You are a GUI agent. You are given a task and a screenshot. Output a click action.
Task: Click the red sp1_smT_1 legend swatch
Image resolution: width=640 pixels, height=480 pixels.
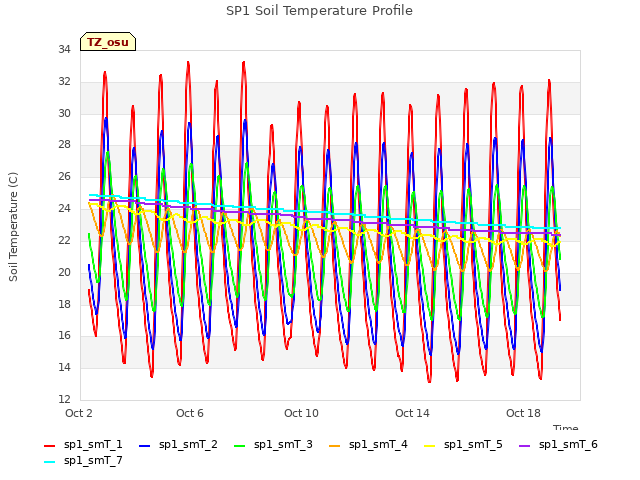coord(49,446)
